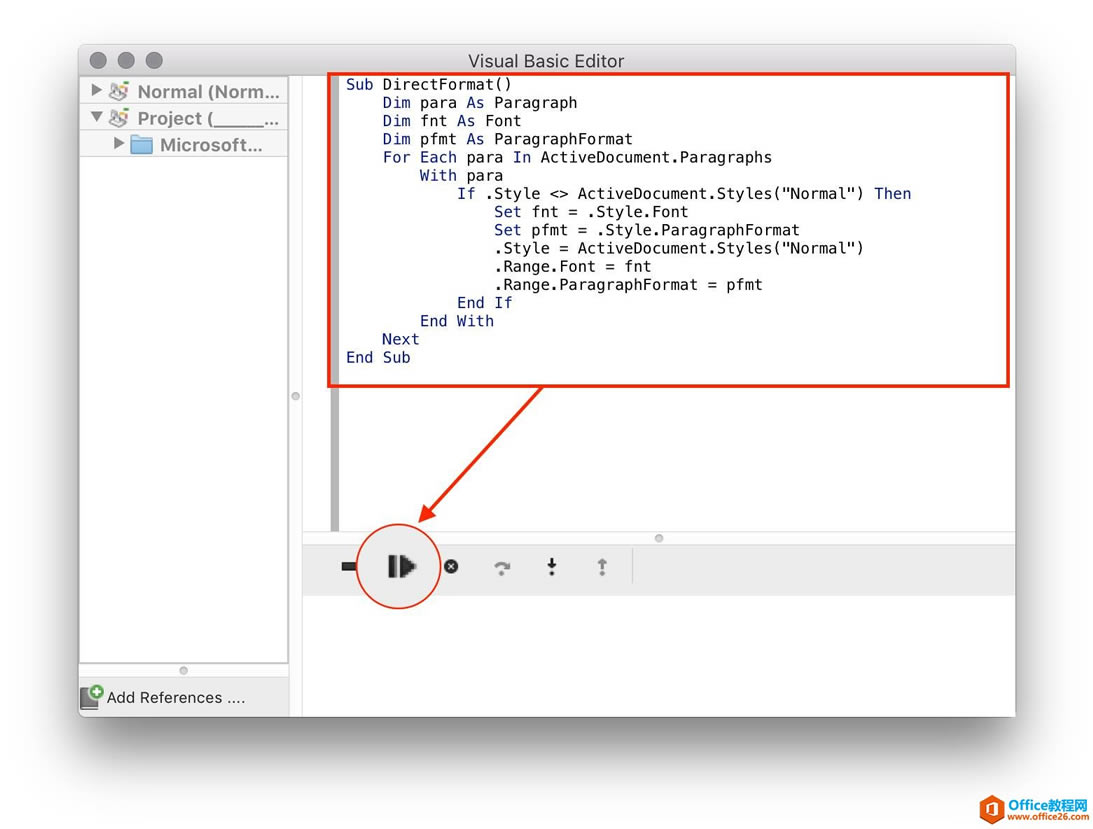Place cursor on the End Sub line
The width and height of the screenshot is (1093, 829).
point(378,357)
